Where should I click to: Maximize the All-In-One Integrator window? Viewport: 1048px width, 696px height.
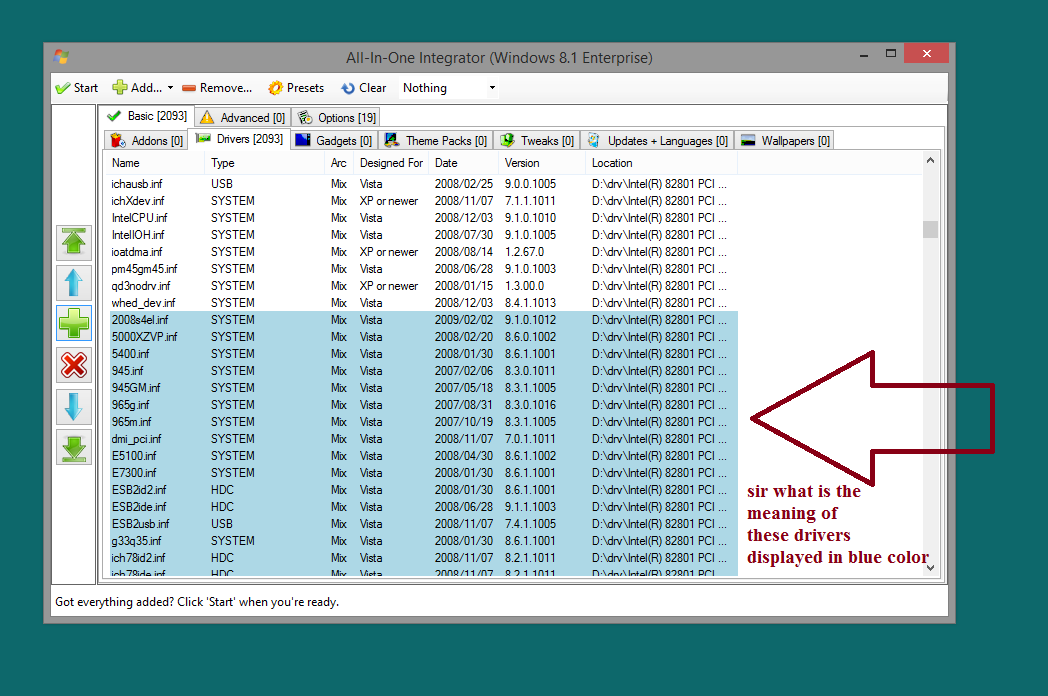click(890, 53)
